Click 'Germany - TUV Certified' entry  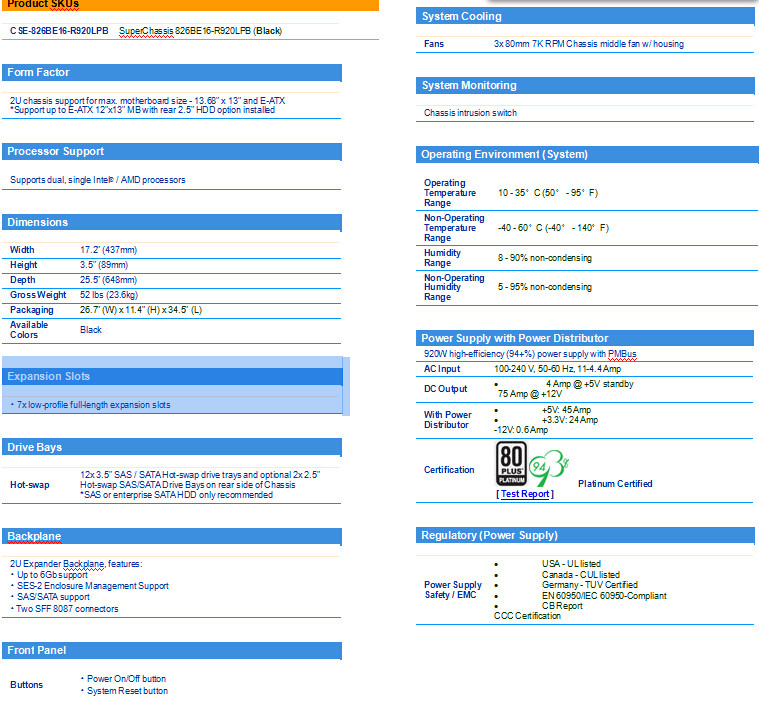click(x=590, y=585)
